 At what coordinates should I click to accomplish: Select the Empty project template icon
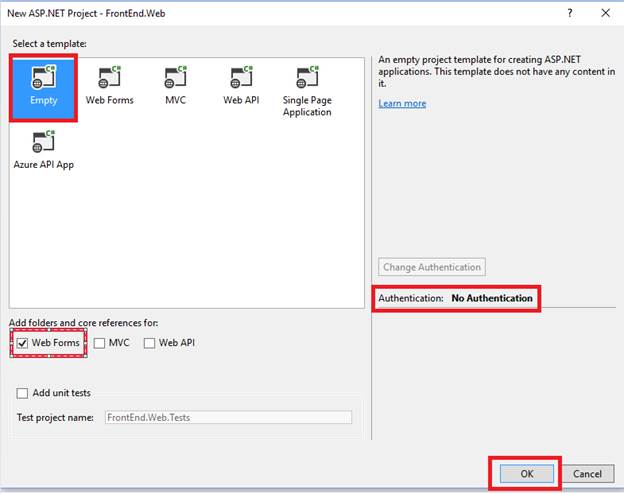click(43, 87)
